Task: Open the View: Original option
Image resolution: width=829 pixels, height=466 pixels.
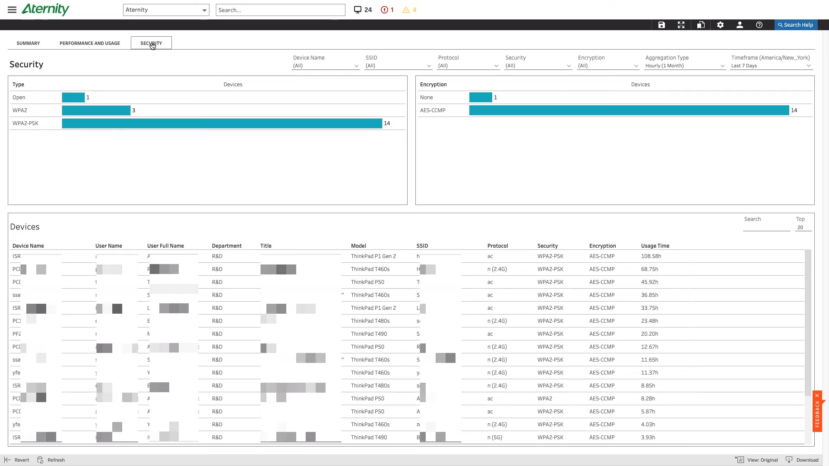Action: click(x=757, y=460)
